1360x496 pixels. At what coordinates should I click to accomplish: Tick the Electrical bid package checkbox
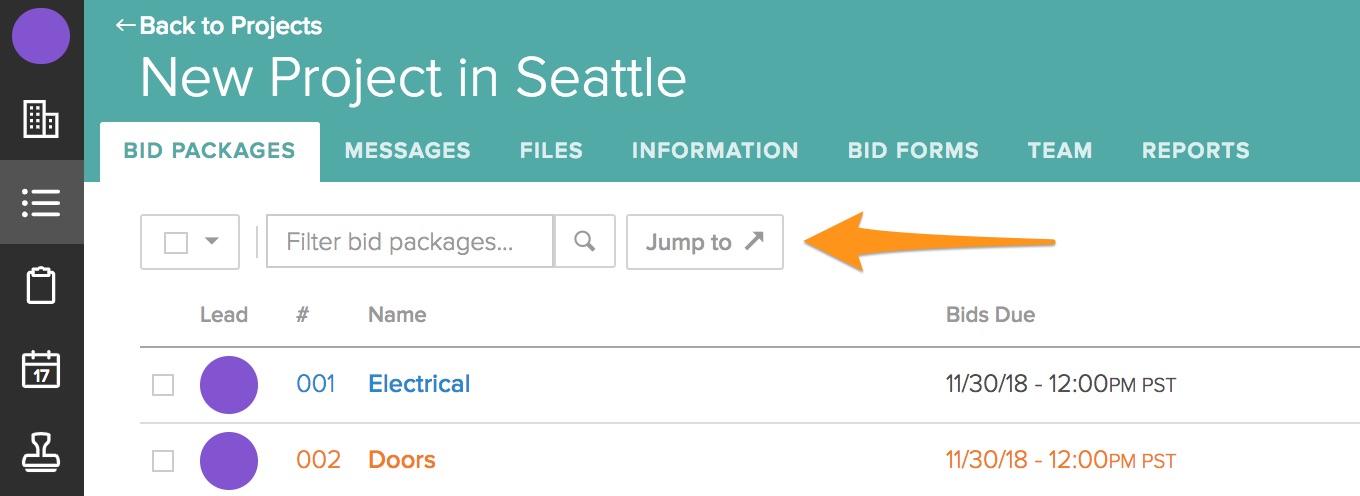pos(163,385)
